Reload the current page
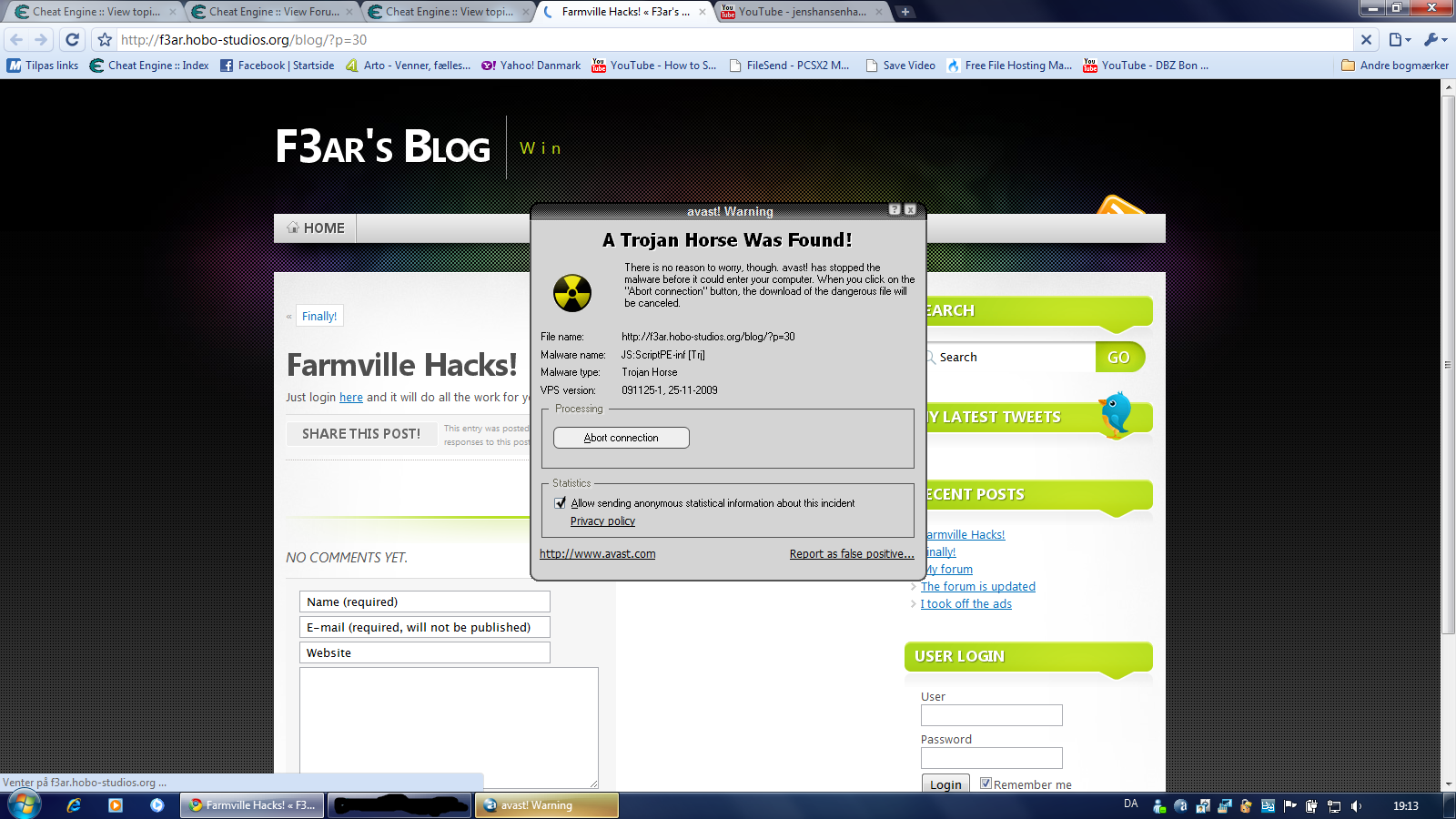The image size is (1456, 819). click(x=73, y=40)
